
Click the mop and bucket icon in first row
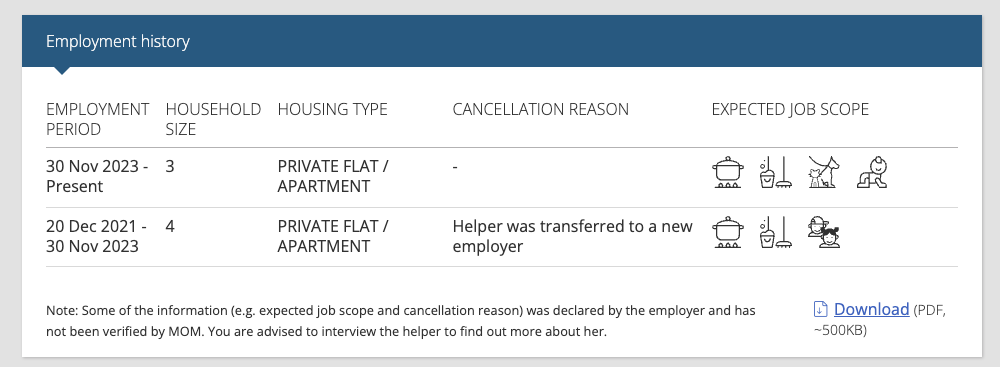pyautogui.click(x=776, y=172)
